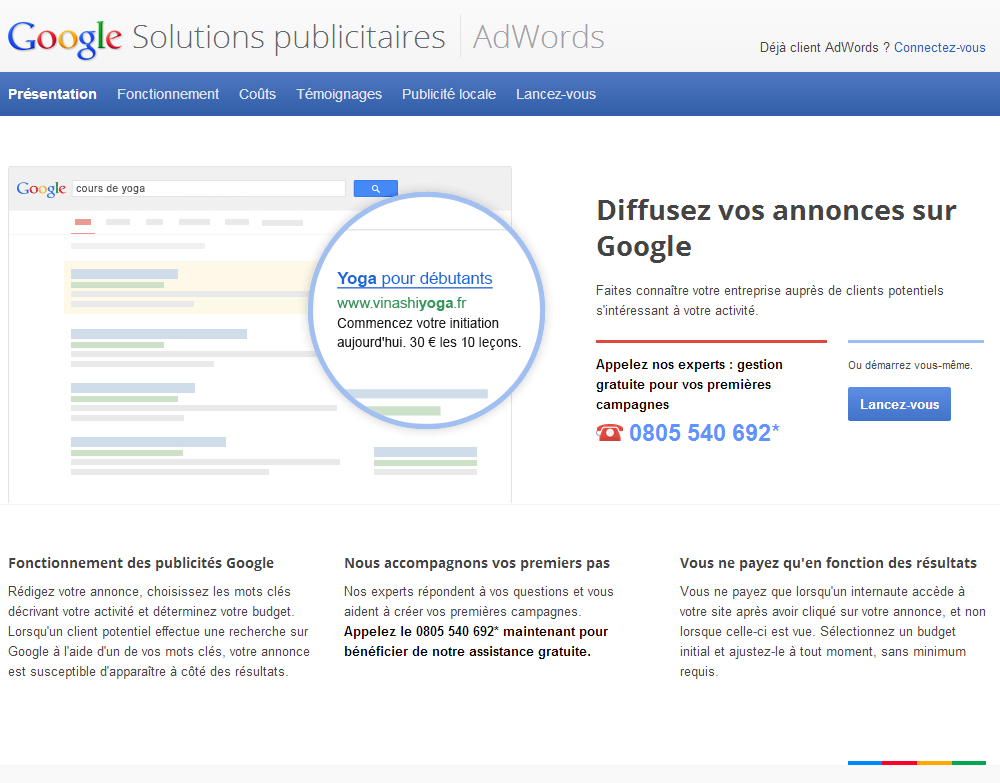Open the Présentation tab
Screen dimensions: 1000x783
pyautogui.click(x=52, y=94)
